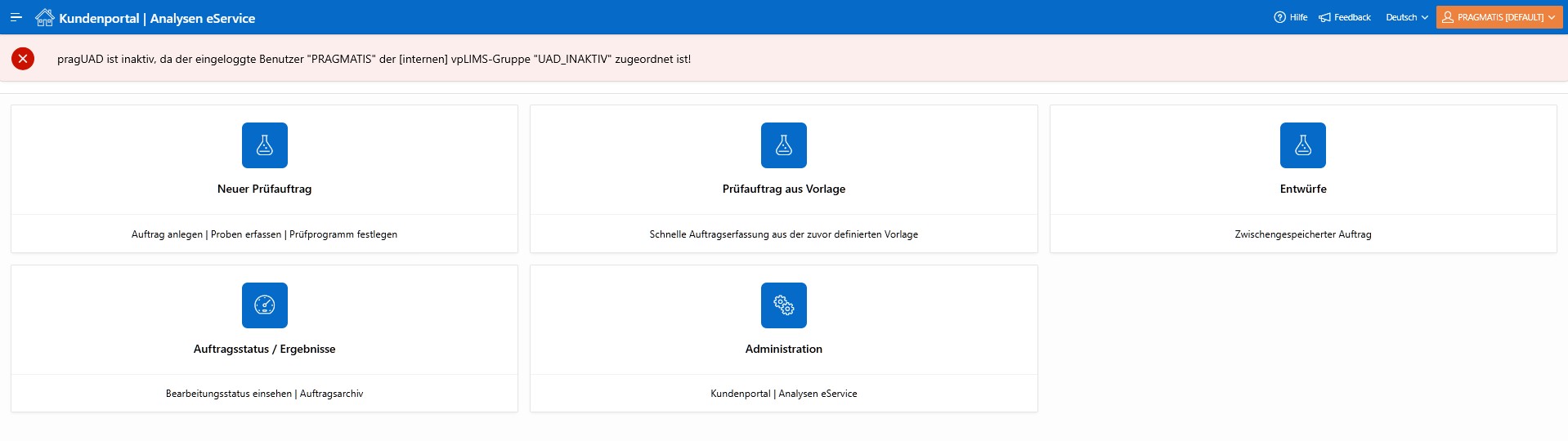1568x441 pixels.
Task: Click the Auftragsstatus gauge icon
Action: [265, 305]
